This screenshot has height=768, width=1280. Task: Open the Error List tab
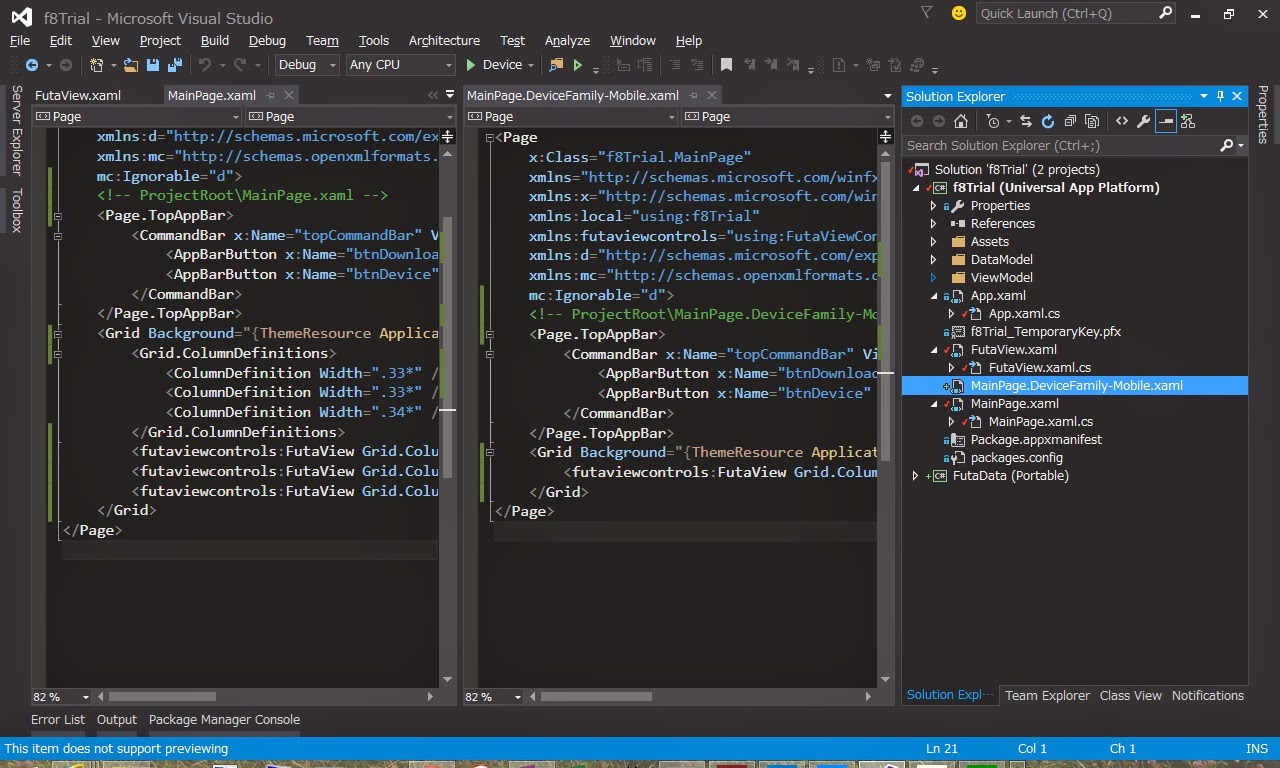(58, 719)
